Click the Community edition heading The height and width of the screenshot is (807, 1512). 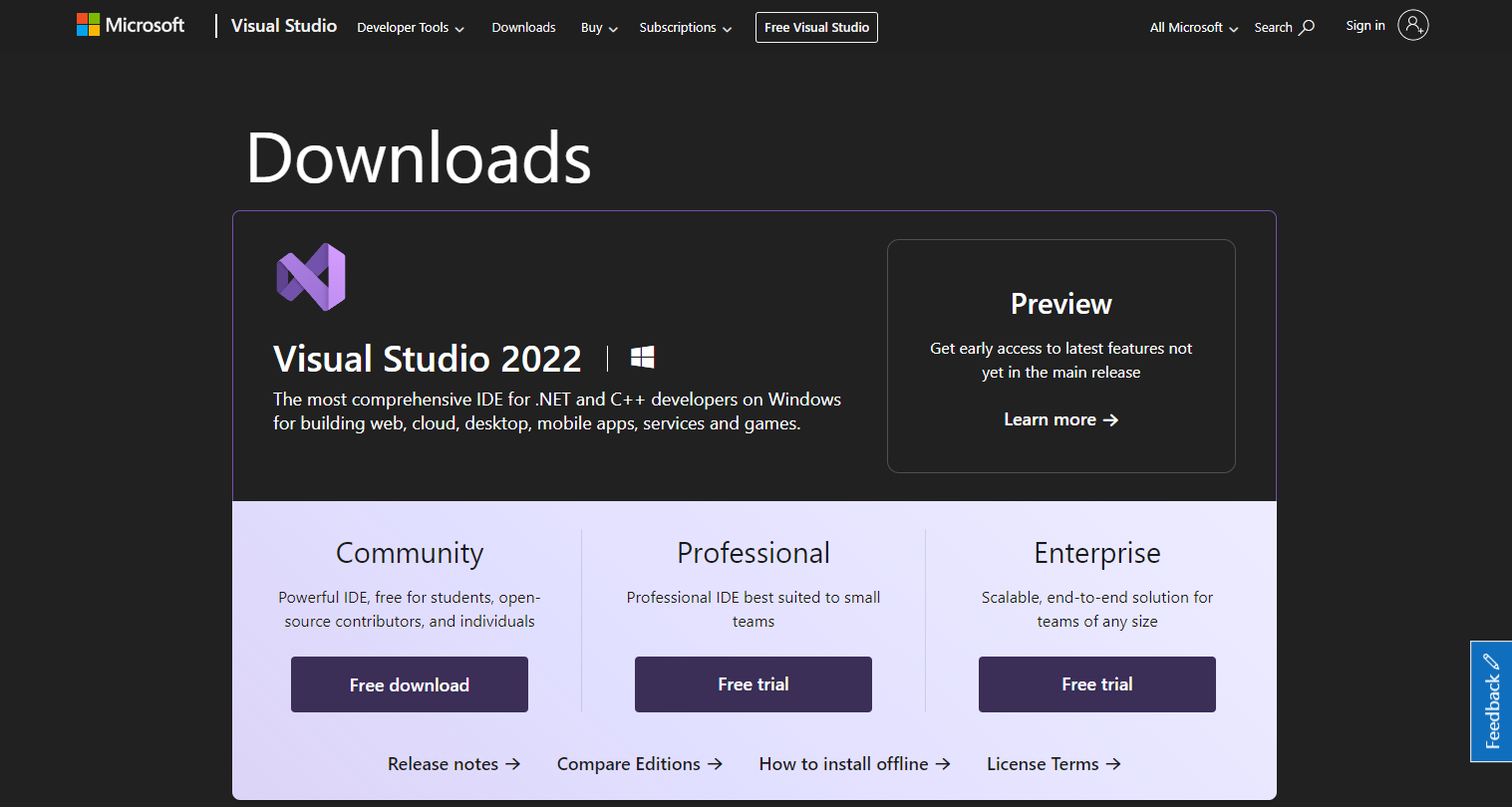(410, 553)
